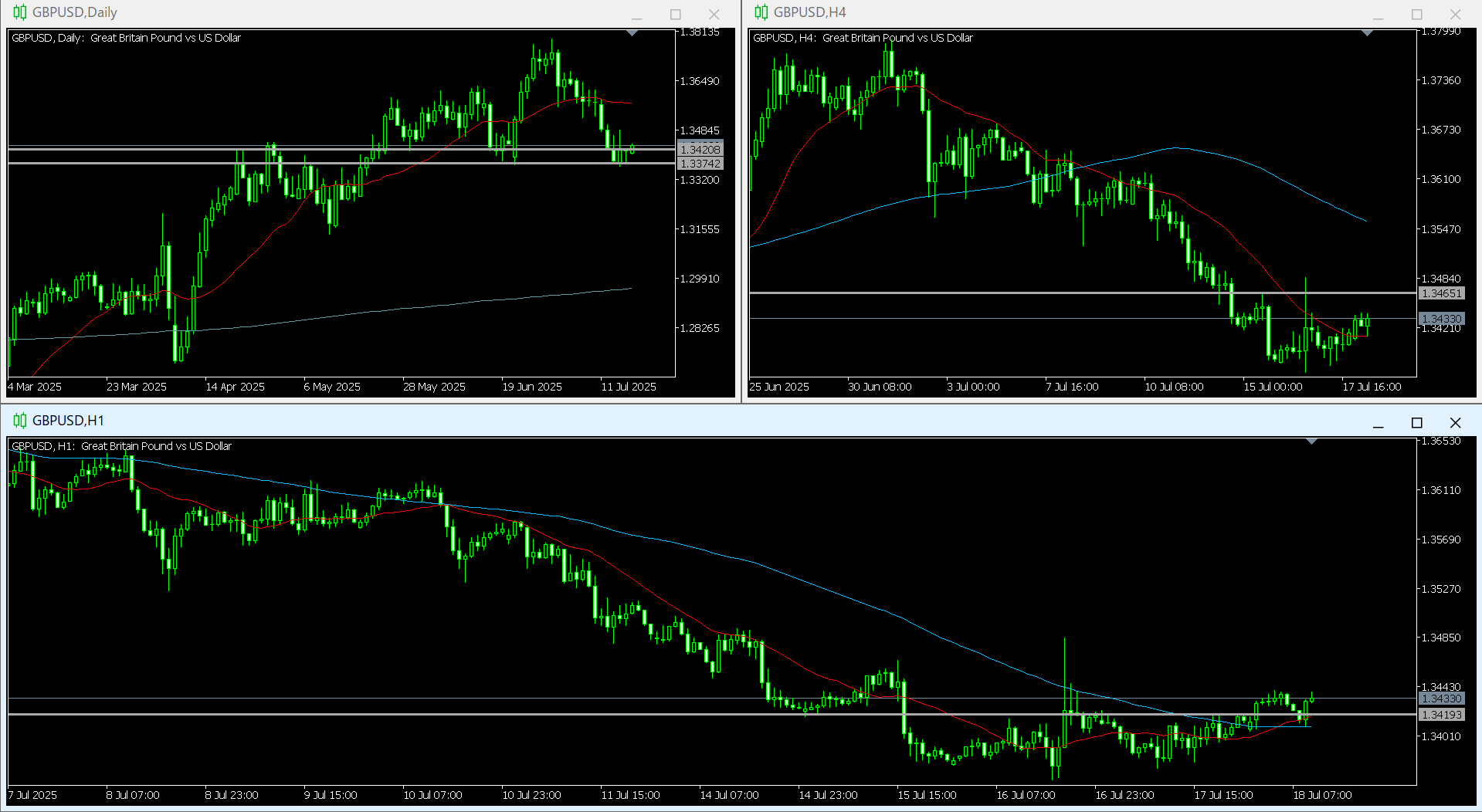Click the 1.34208 price label on Daily chart
Image resolution: width=1482 pixels, height=812 pixels.
click(700, 150)
